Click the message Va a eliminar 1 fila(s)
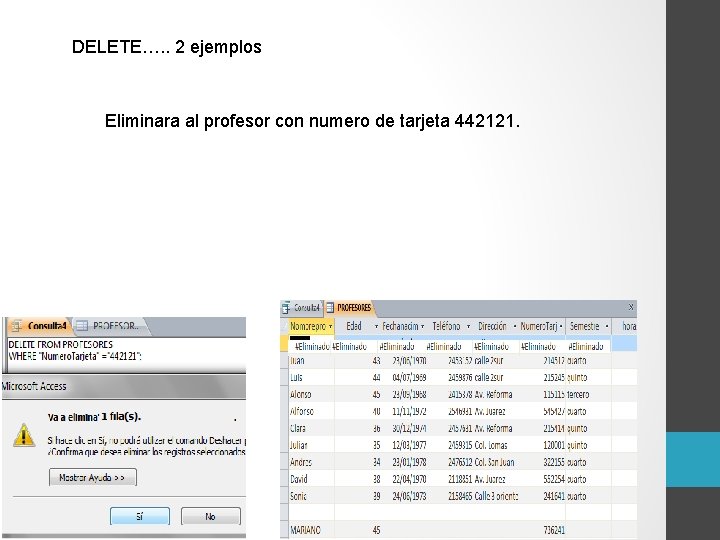The height and width of the screenshot is (540, 720). click(94, 417)
